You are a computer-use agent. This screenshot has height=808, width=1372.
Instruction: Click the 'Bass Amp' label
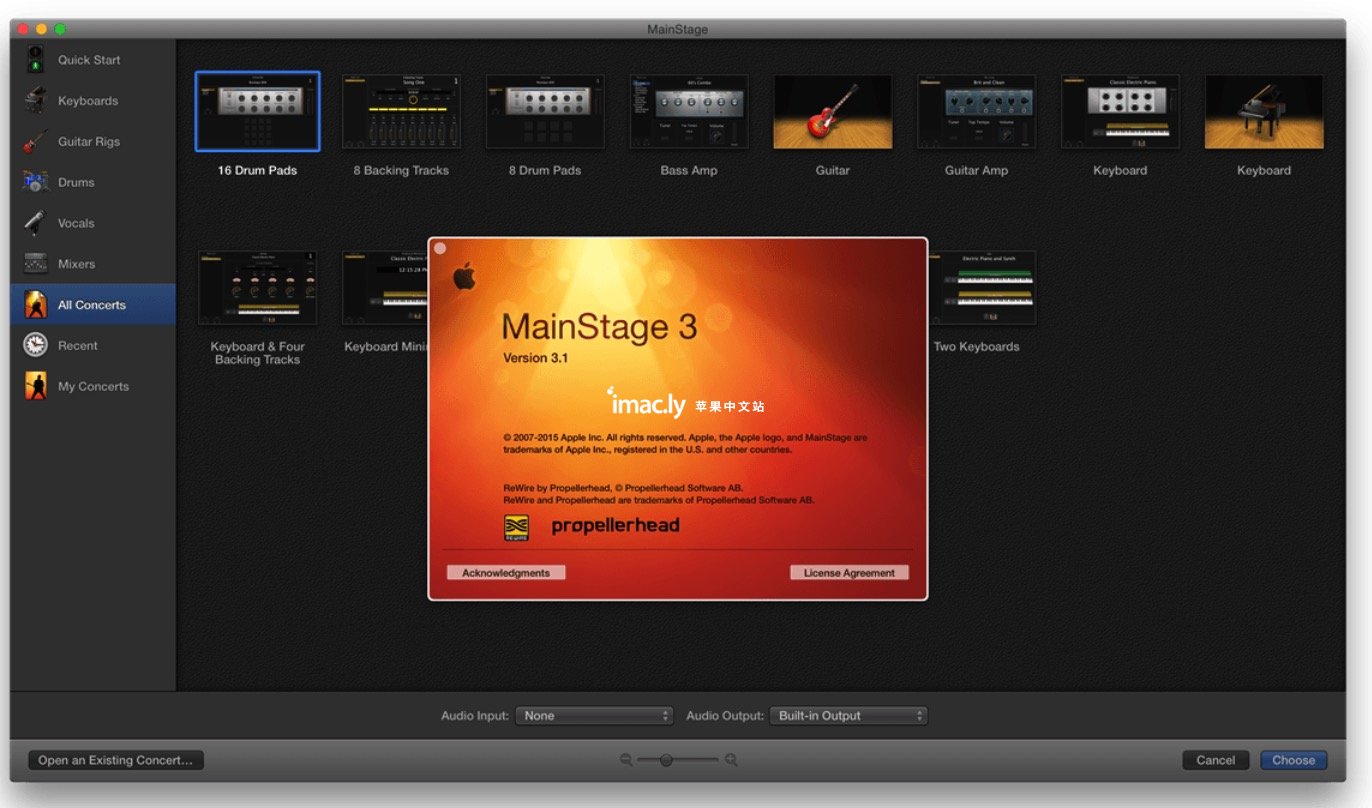pos(689,171)
